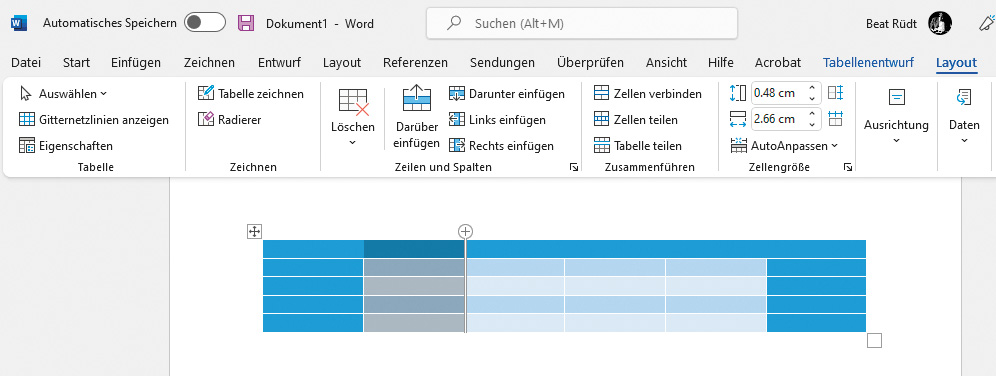Click the distribute columns evenly icon
996x376 pixels.
pos(835,119)
